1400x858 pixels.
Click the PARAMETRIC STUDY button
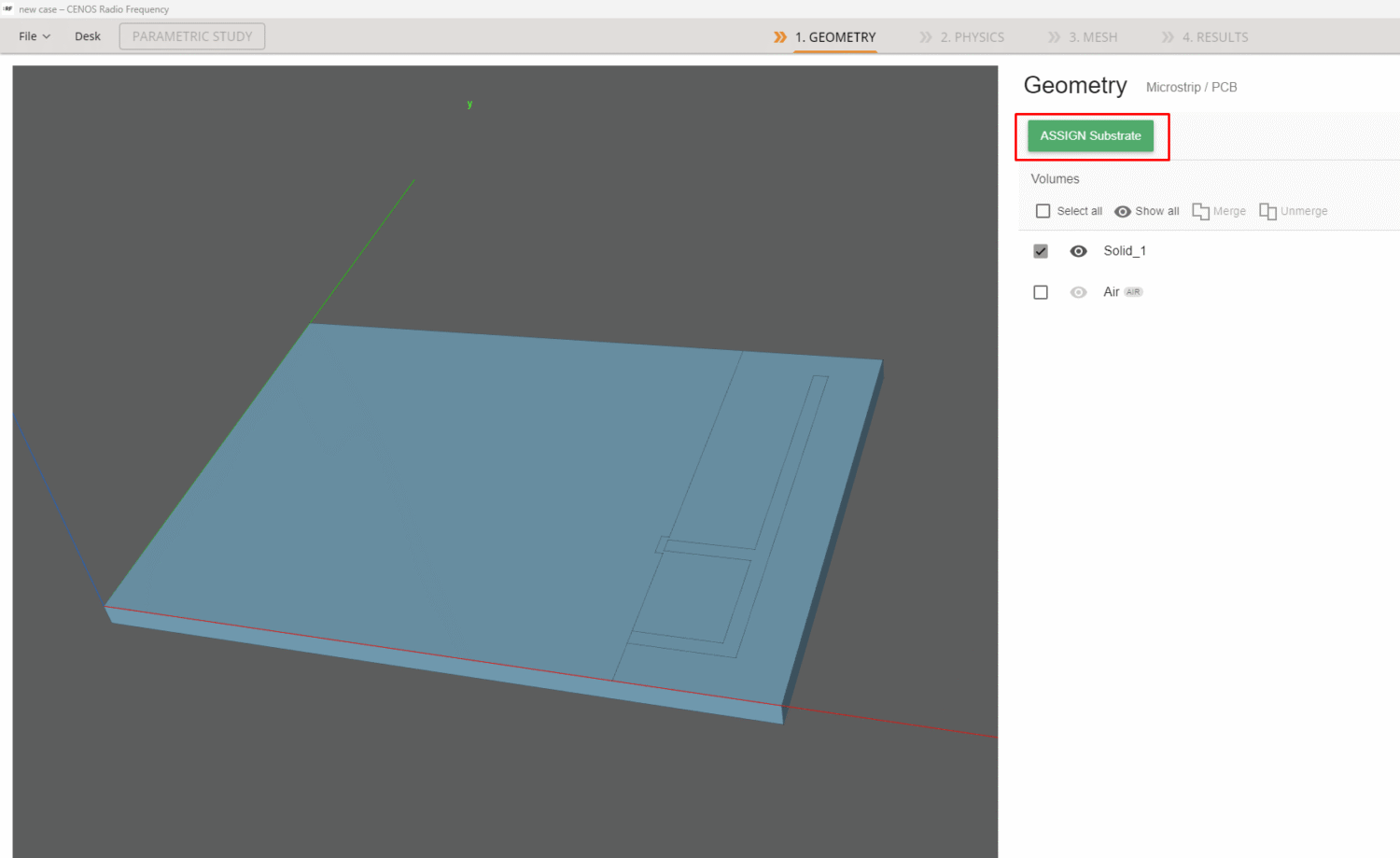(x=191, y=35)
